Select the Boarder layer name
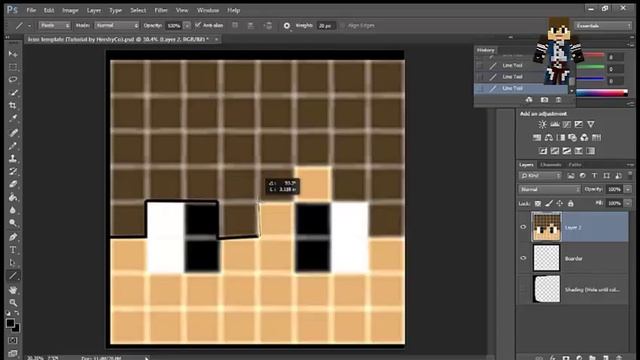640x360 pixels. click(573, 259)
